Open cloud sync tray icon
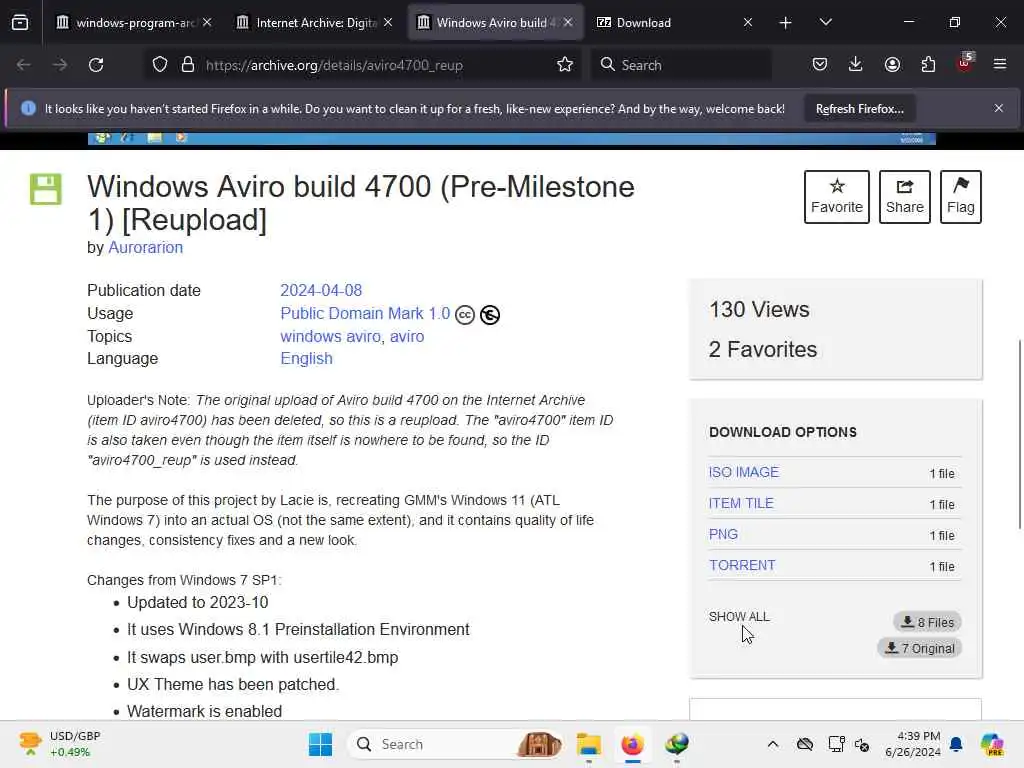Screen dimensions: 1024x768 (x=805, y=744)
